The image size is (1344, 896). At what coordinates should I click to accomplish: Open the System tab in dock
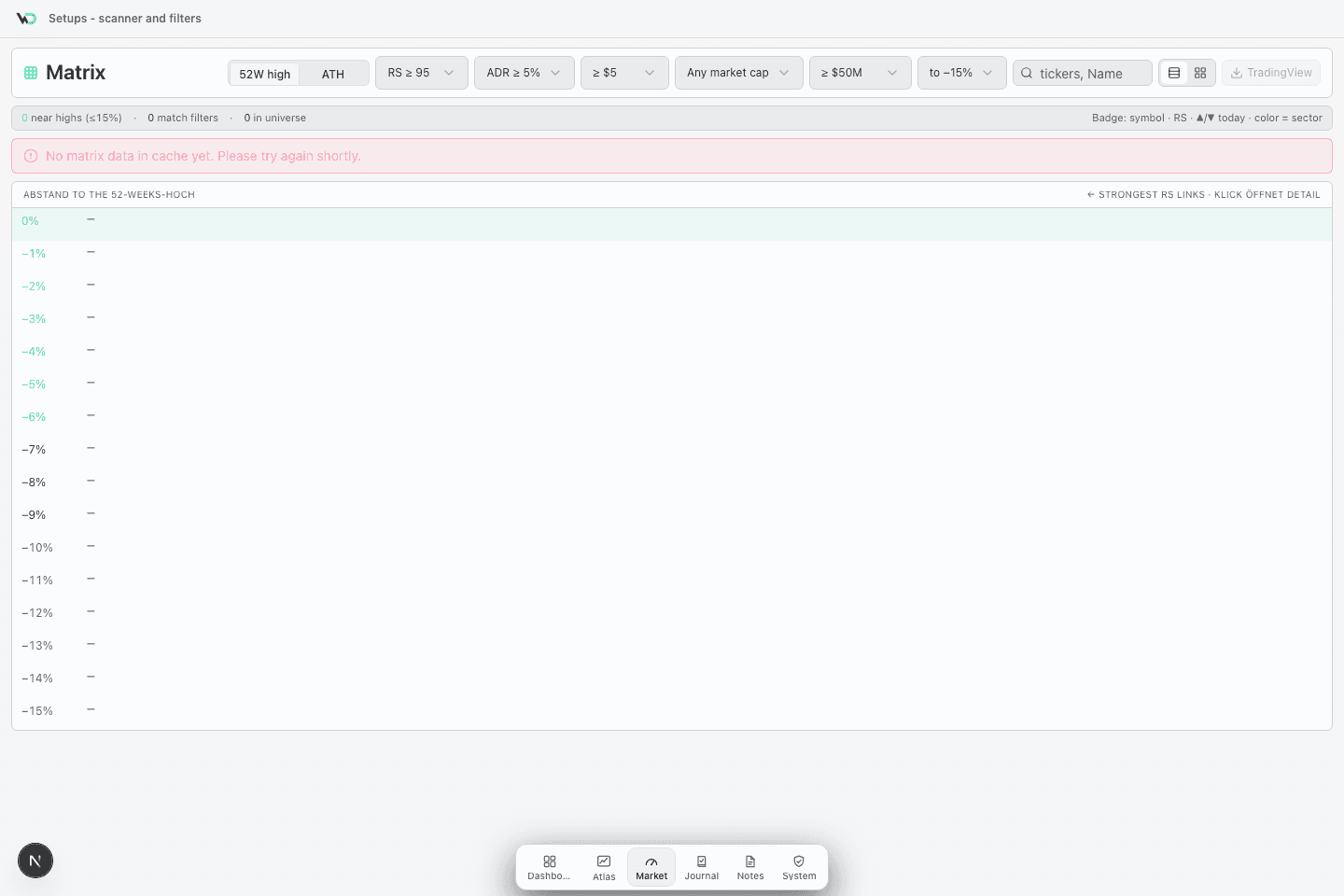pyautogui.click(x=799, y=868)
